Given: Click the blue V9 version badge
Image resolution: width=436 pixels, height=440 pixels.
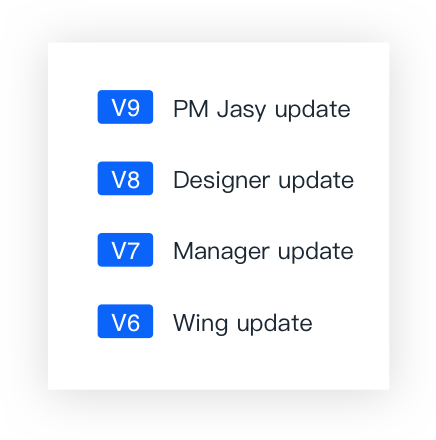Looking at the screenshot, I should pyautogui.click(x=125, y=107).
